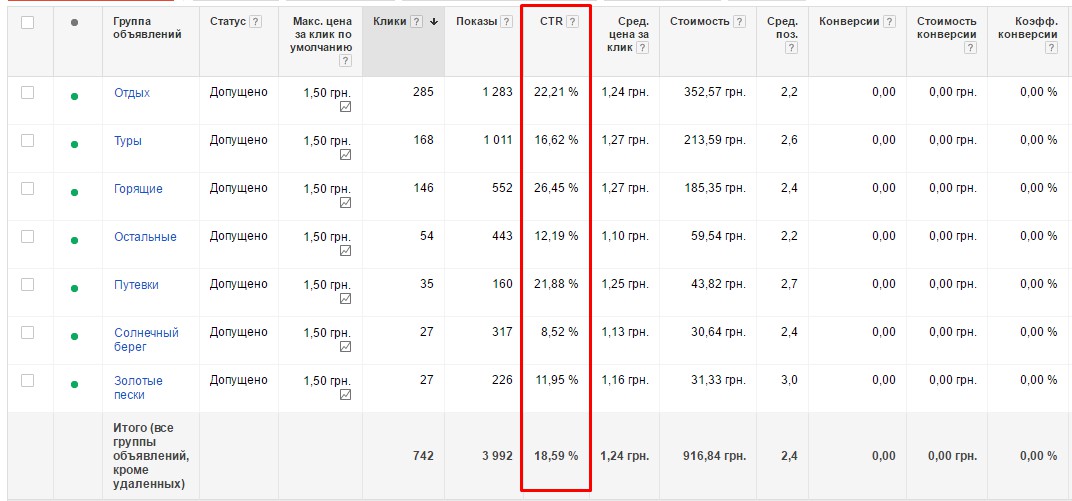The image size is (1072, 501).
Task: Sort by Клики using the down arrow
Action: (x=434, y=22)
